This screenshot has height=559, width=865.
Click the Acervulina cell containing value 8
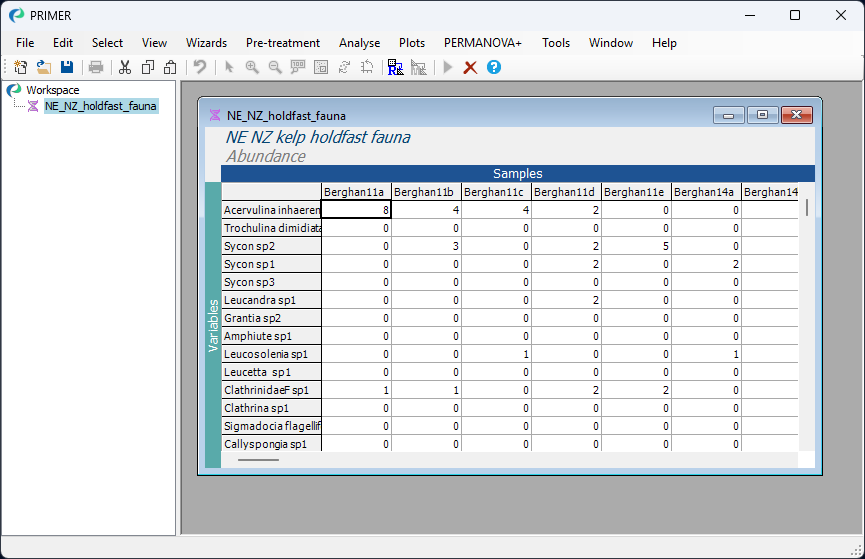click(356, 210)
